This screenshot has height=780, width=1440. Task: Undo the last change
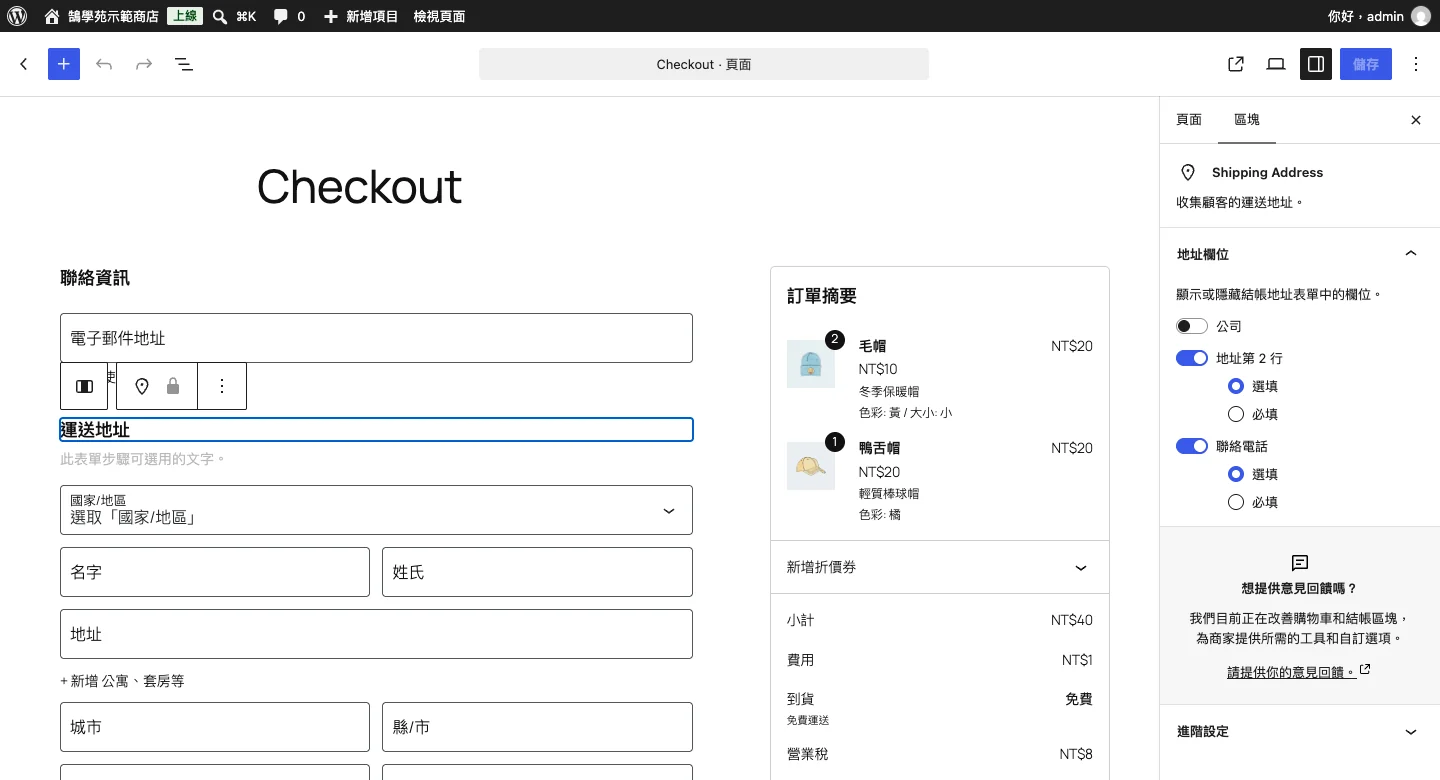104,64
